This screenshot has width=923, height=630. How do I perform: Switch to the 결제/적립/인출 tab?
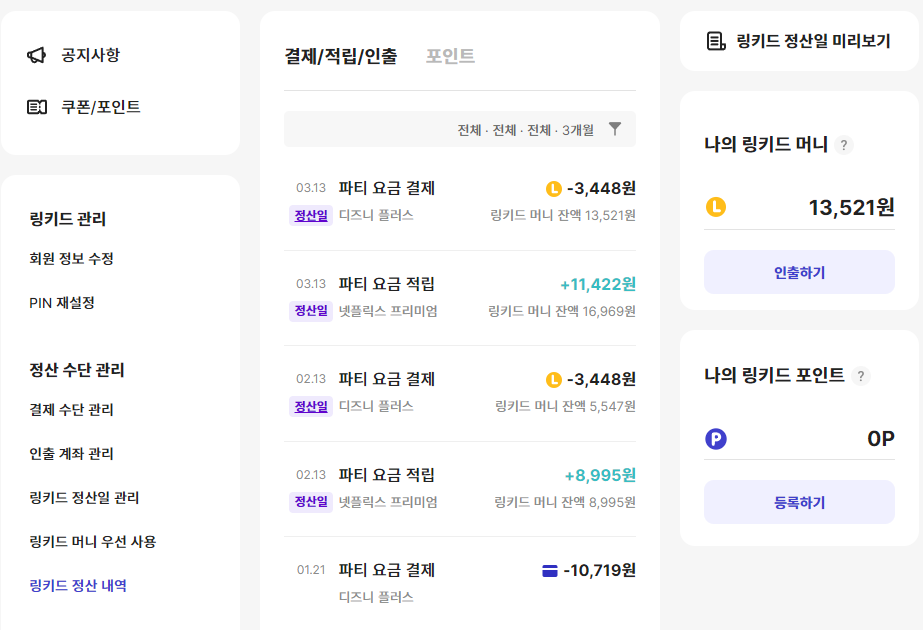341,56
